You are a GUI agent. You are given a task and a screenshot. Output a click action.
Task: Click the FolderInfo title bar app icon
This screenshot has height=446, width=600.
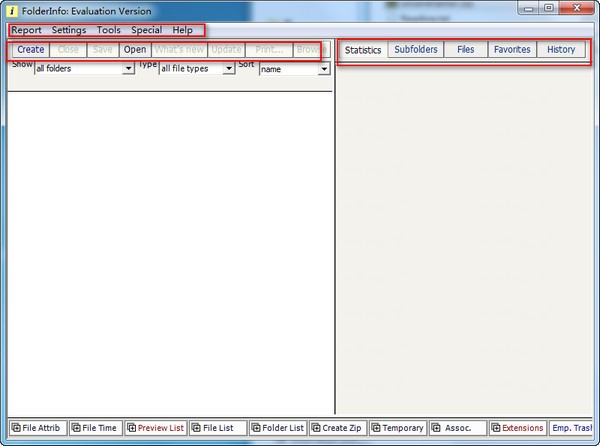pyautogui.click(x=12, y=11)
